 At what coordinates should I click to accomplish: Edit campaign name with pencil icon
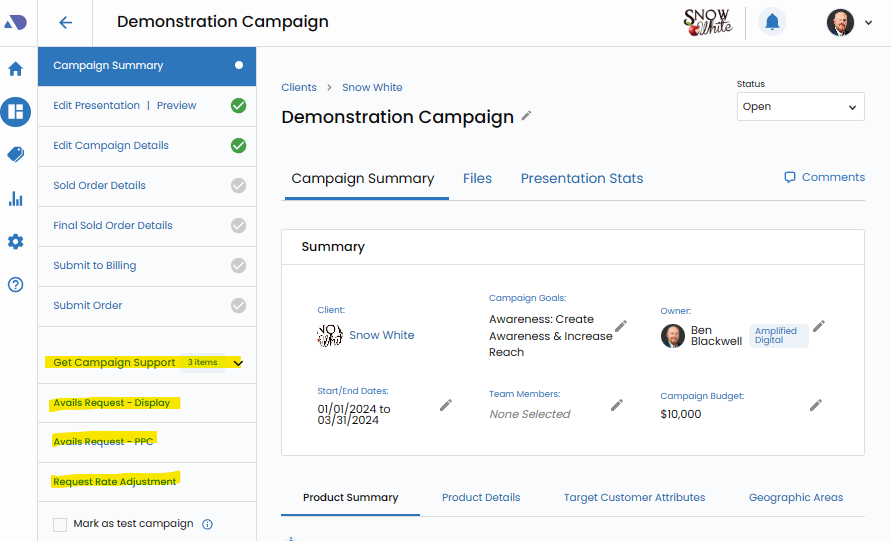(527, 116)
